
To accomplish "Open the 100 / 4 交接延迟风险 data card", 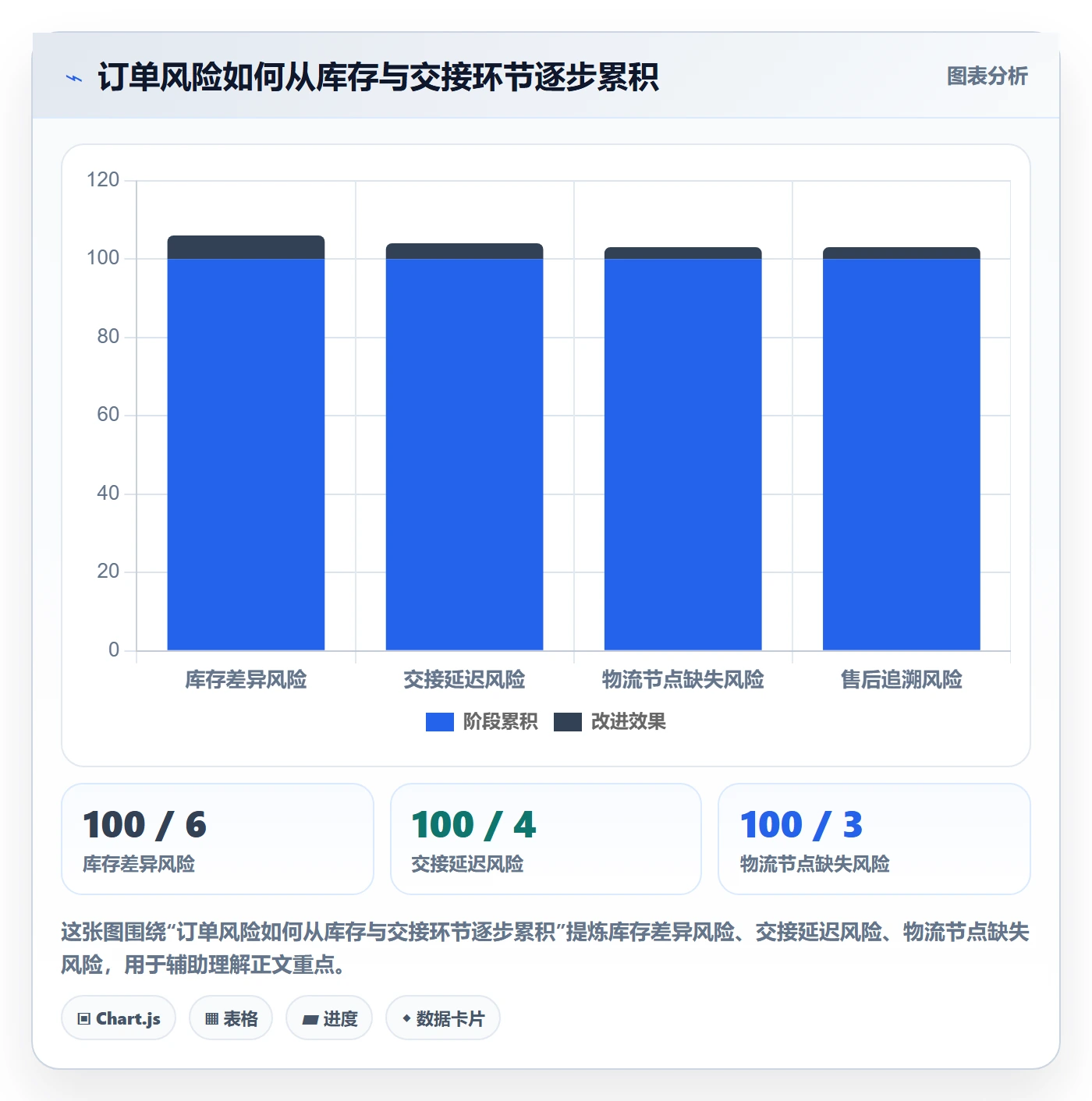I will click(546, 839).
